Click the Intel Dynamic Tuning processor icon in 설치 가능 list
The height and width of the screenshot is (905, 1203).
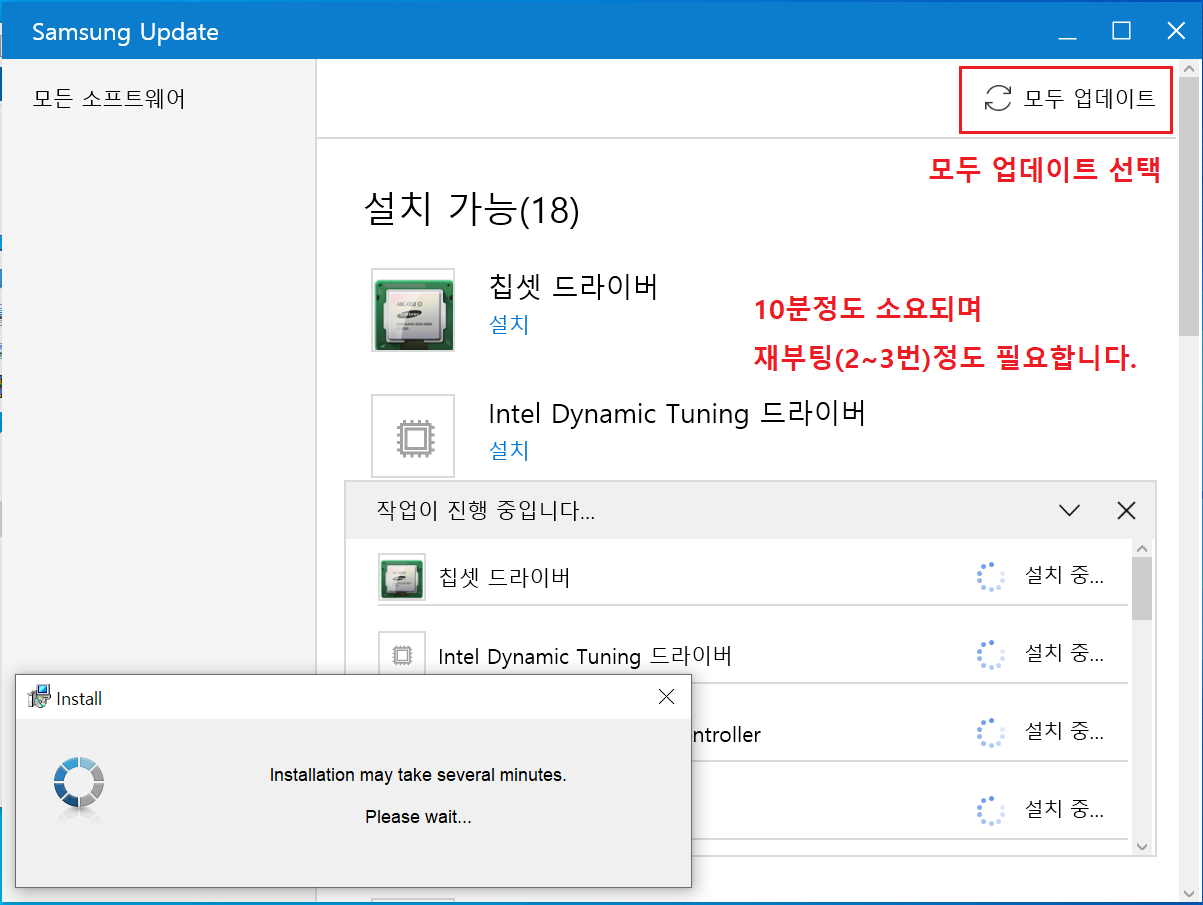pyautogui.click(x=413, y=435)
